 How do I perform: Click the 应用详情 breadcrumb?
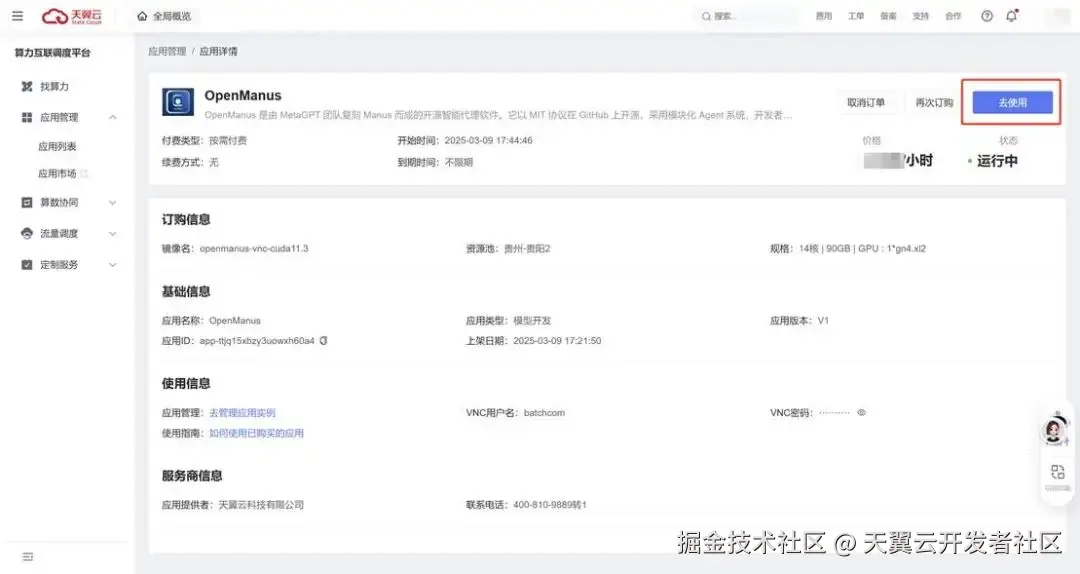[218, 51]
